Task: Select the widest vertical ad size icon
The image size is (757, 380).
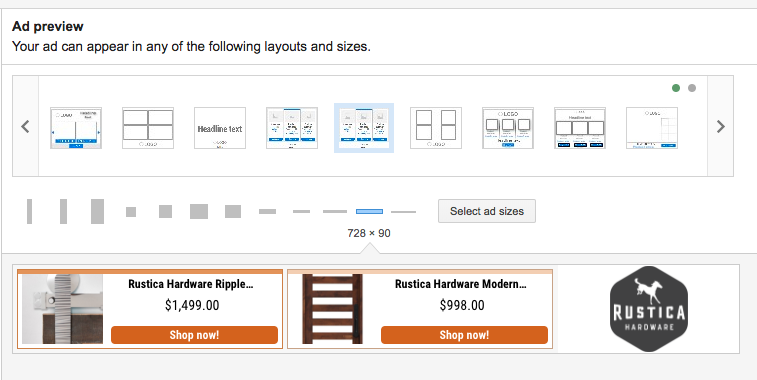Action: (x=97, y=211)
